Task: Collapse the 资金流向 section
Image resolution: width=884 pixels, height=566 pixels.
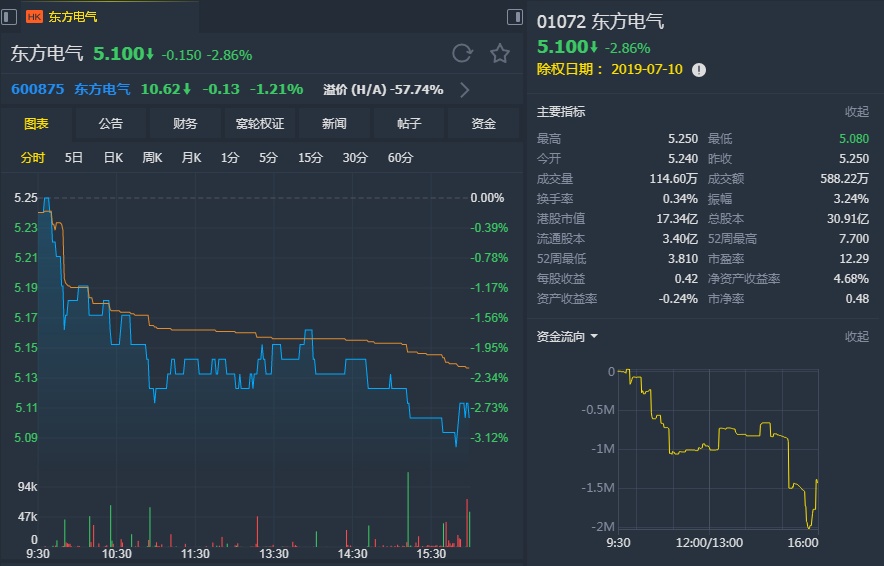Action: tap(857, 337)
